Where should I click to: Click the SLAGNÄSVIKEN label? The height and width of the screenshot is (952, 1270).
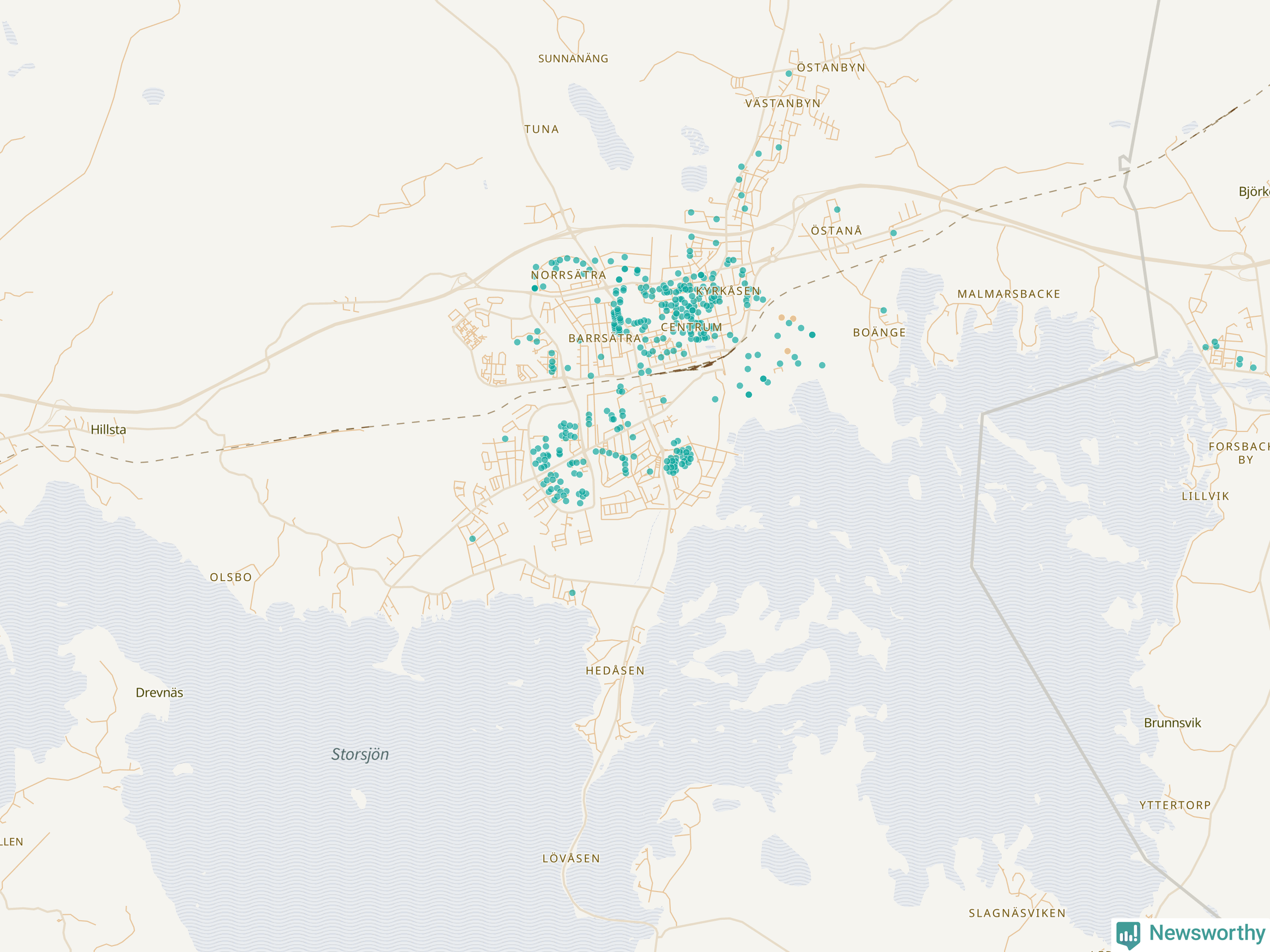click(x=1017, y=913)
